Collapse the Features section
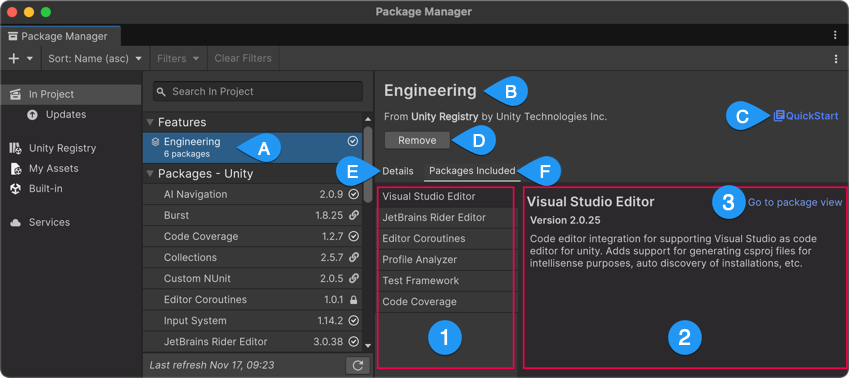 coord(150,122)
